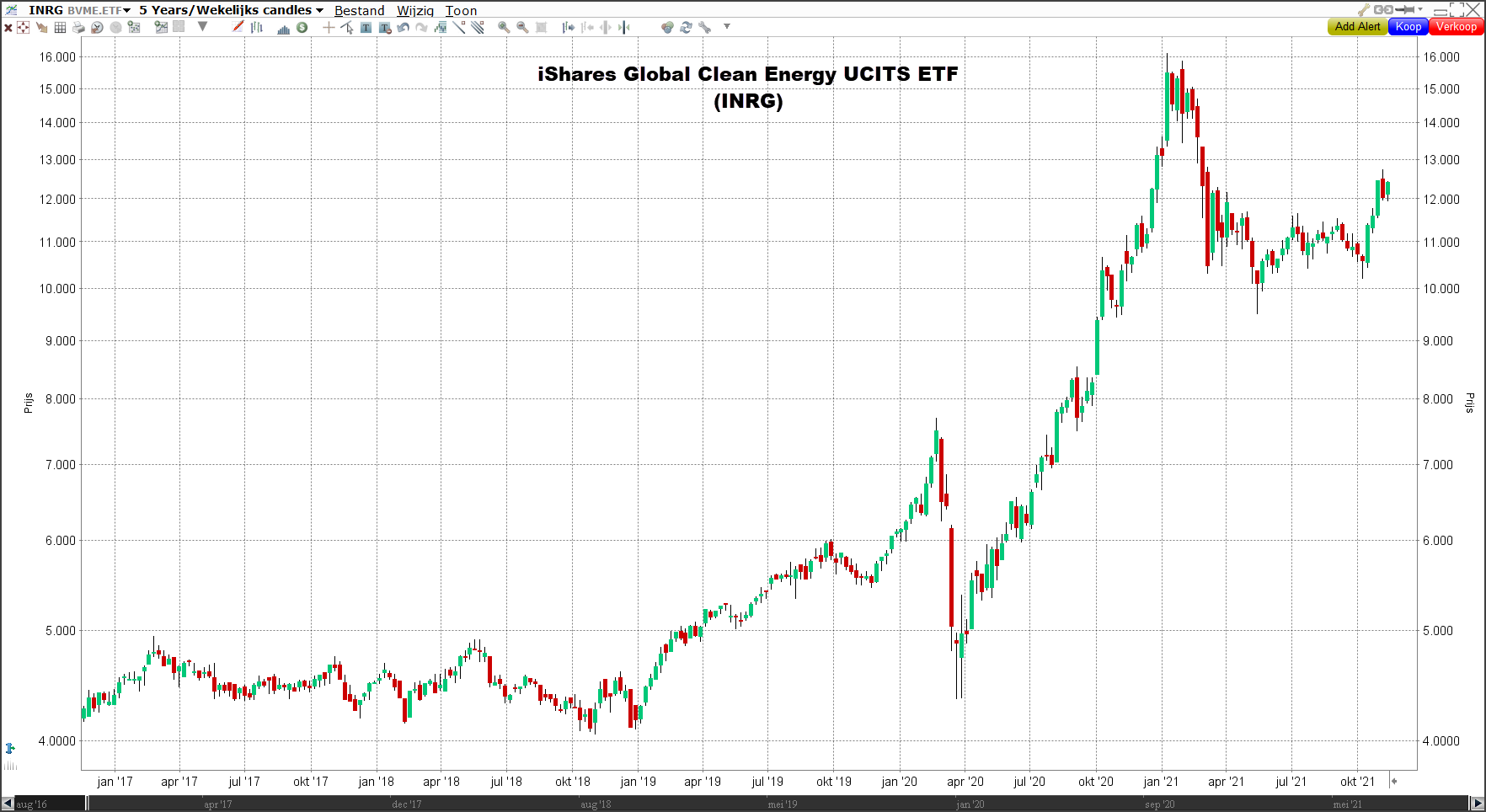The width and height of the screenshot is (1486, 812).
Task: Open the wrench icon in title bar
Action: [1364, 10]
